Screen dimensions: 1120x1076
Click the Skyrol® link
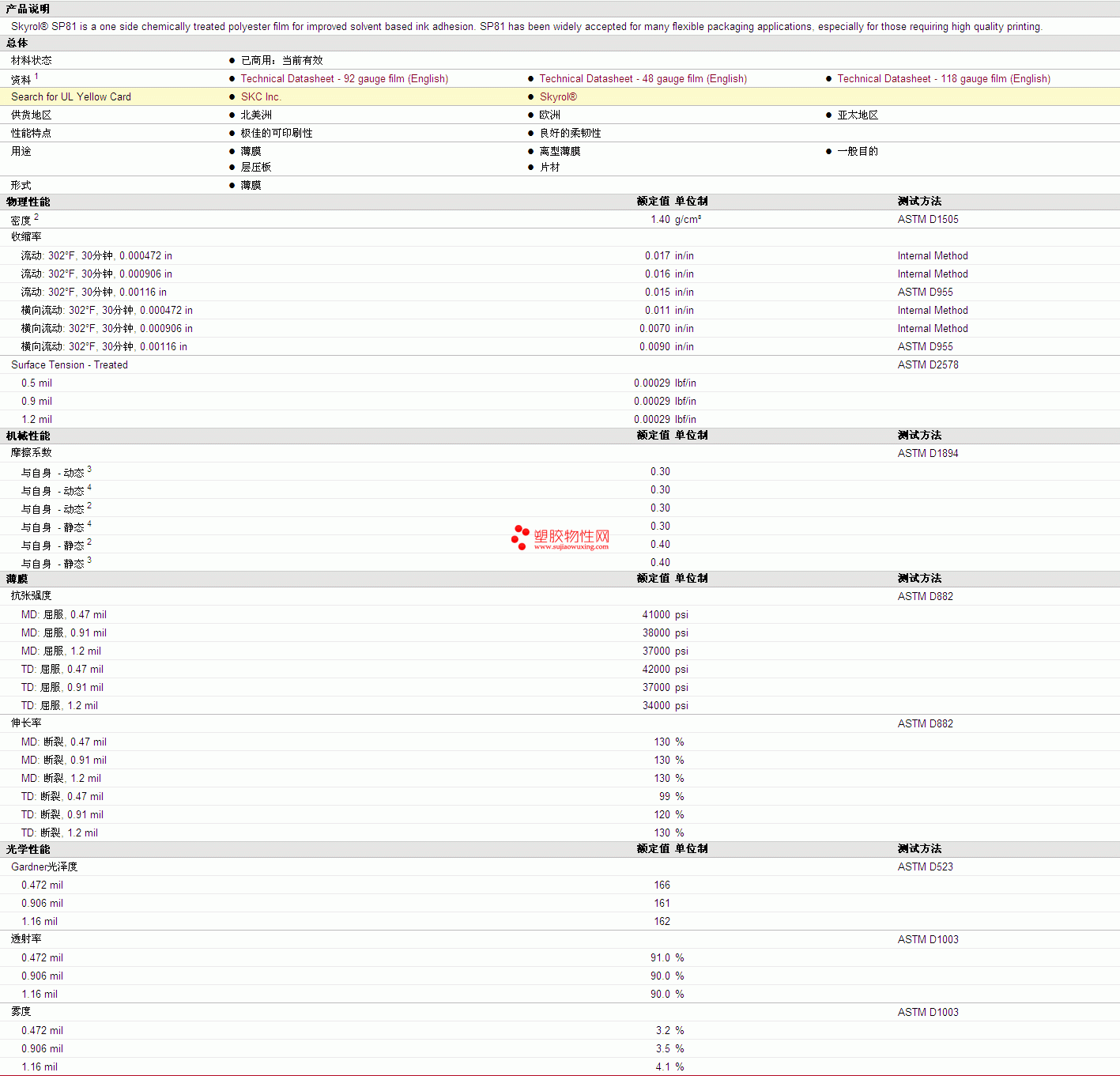[x=558, y=96]
